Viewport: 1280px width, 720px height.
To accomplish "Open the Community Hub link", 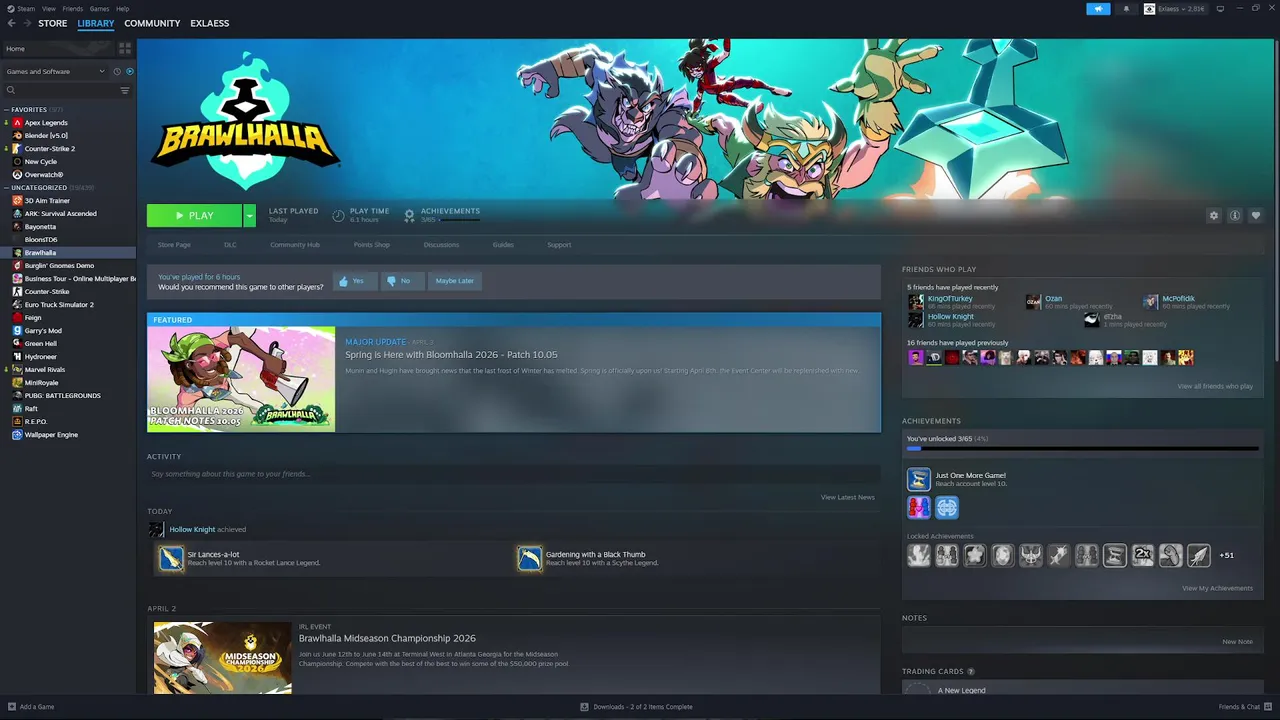I will (295, 245).
